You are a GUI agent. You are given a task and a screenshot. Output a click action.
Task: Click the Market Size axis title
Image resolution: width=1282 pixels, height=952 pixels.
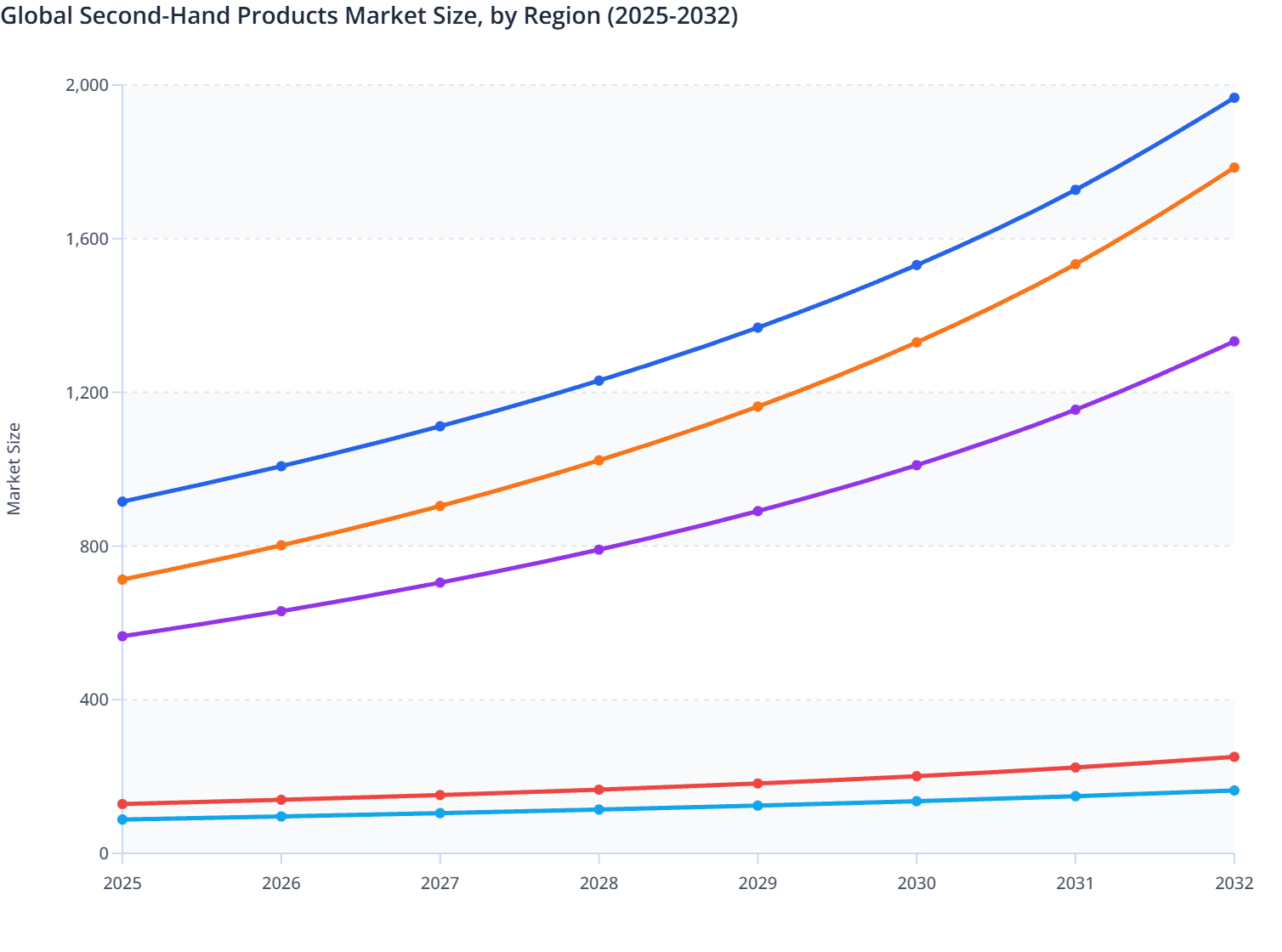[15, 467]
